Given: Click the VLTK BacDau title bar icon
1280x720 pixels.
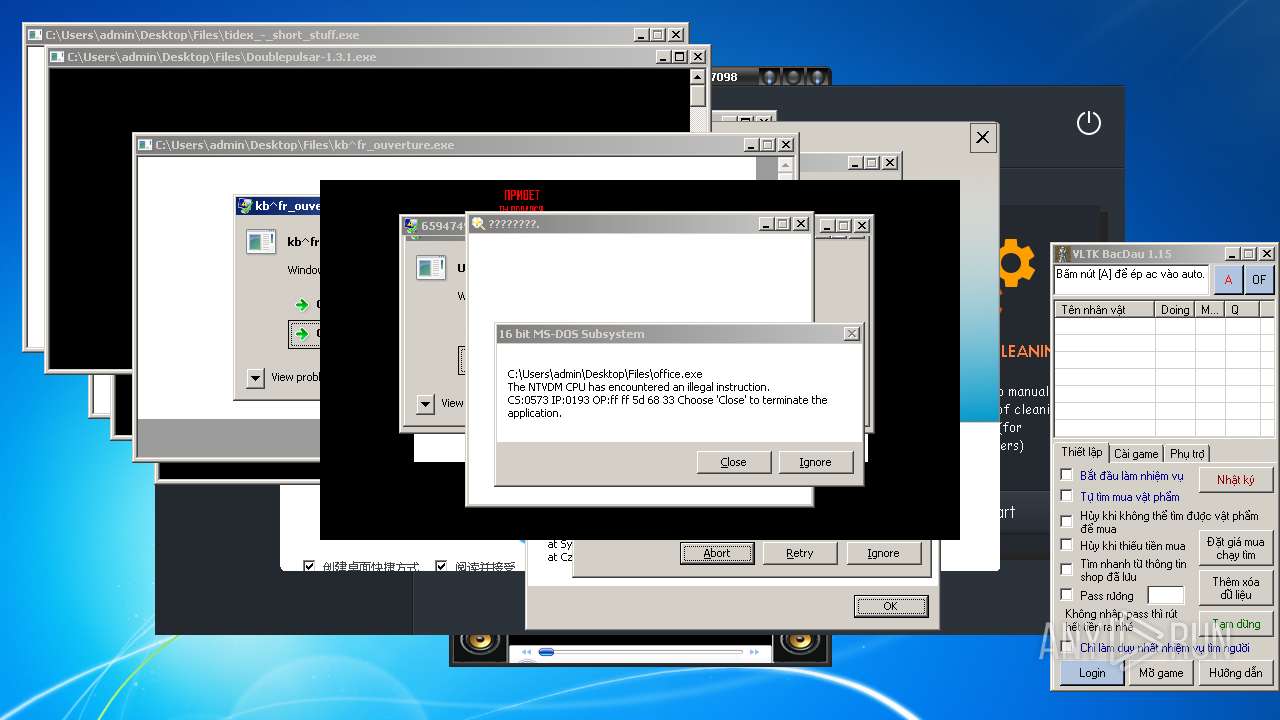Looking at the screenshot, I should tap(1065, 254).
